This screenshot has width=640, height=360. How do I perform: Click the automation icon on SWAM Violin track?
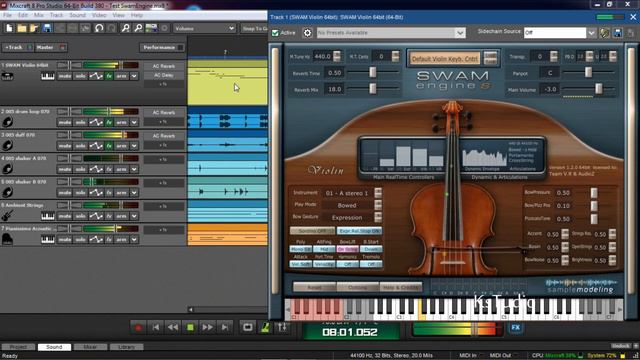[x=96, y=76]
